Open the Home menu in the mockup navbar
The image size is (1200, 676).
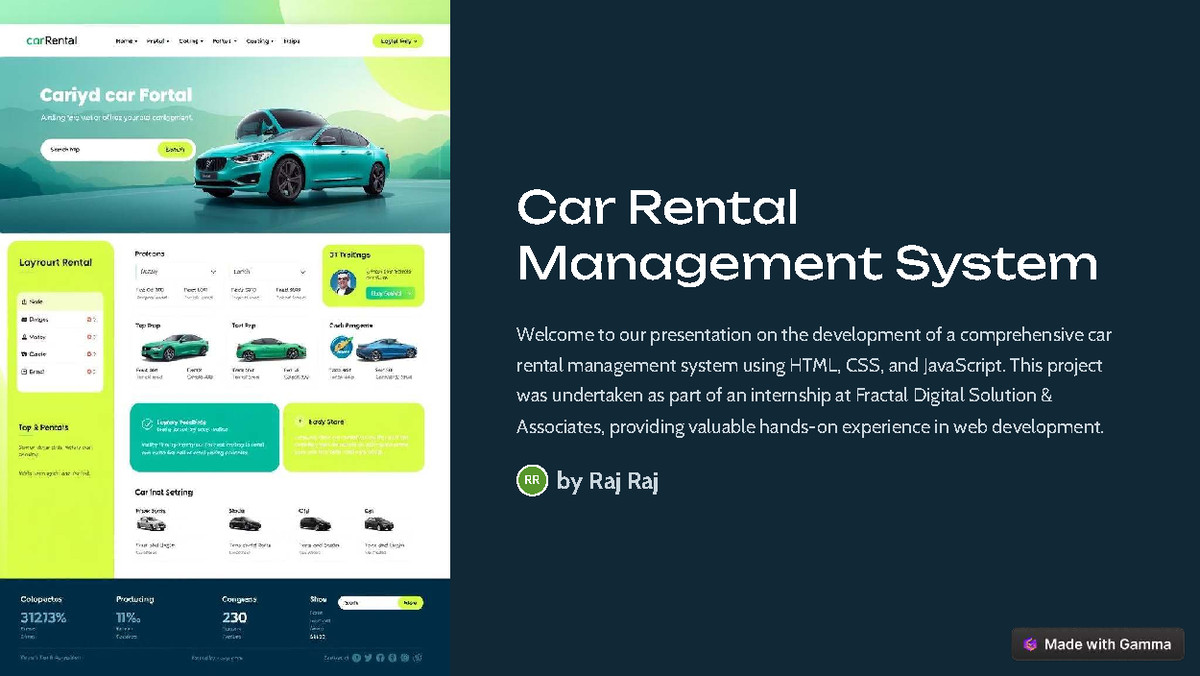pos(126,41)
